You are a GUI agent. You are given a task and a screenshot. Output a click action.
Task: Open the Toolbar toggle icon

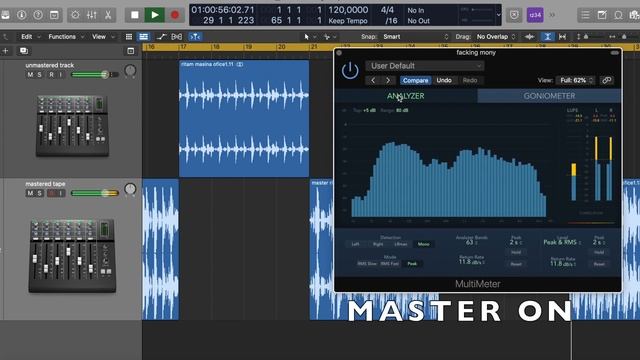54,15
